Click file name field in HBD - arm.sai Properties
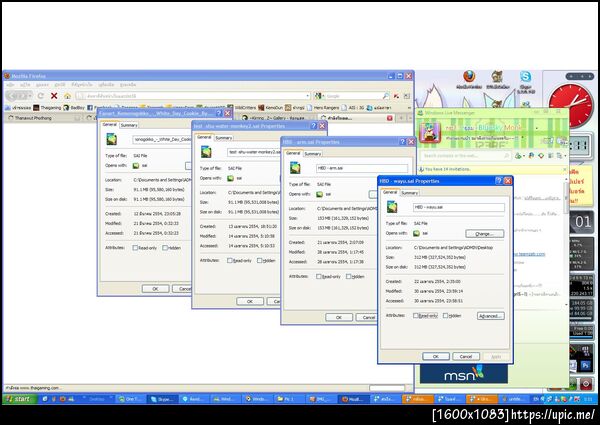Viewport: 600px width, 425px height. tap(362, 168)
